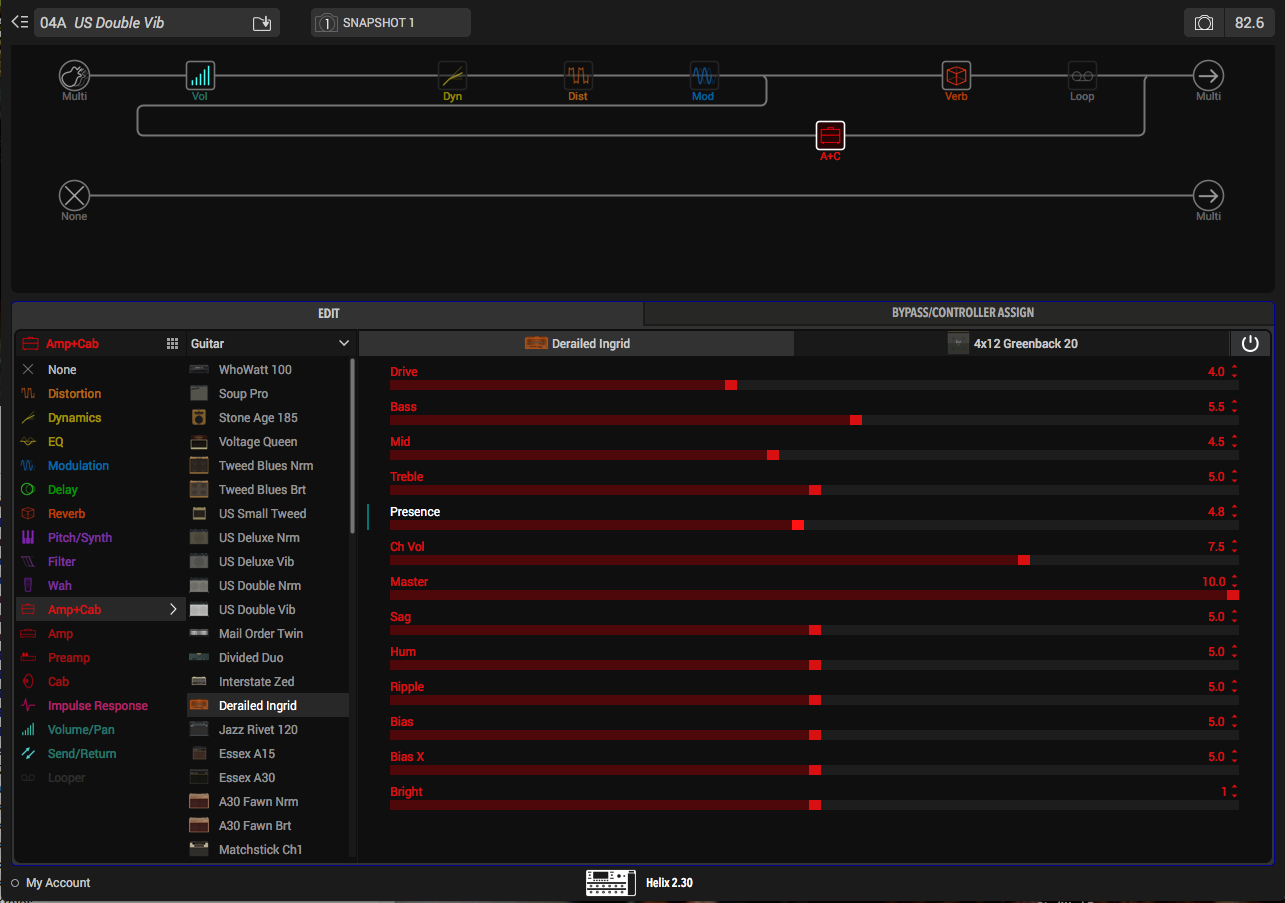Adjust the Presence value stepper arrows

pos(1234,512)
